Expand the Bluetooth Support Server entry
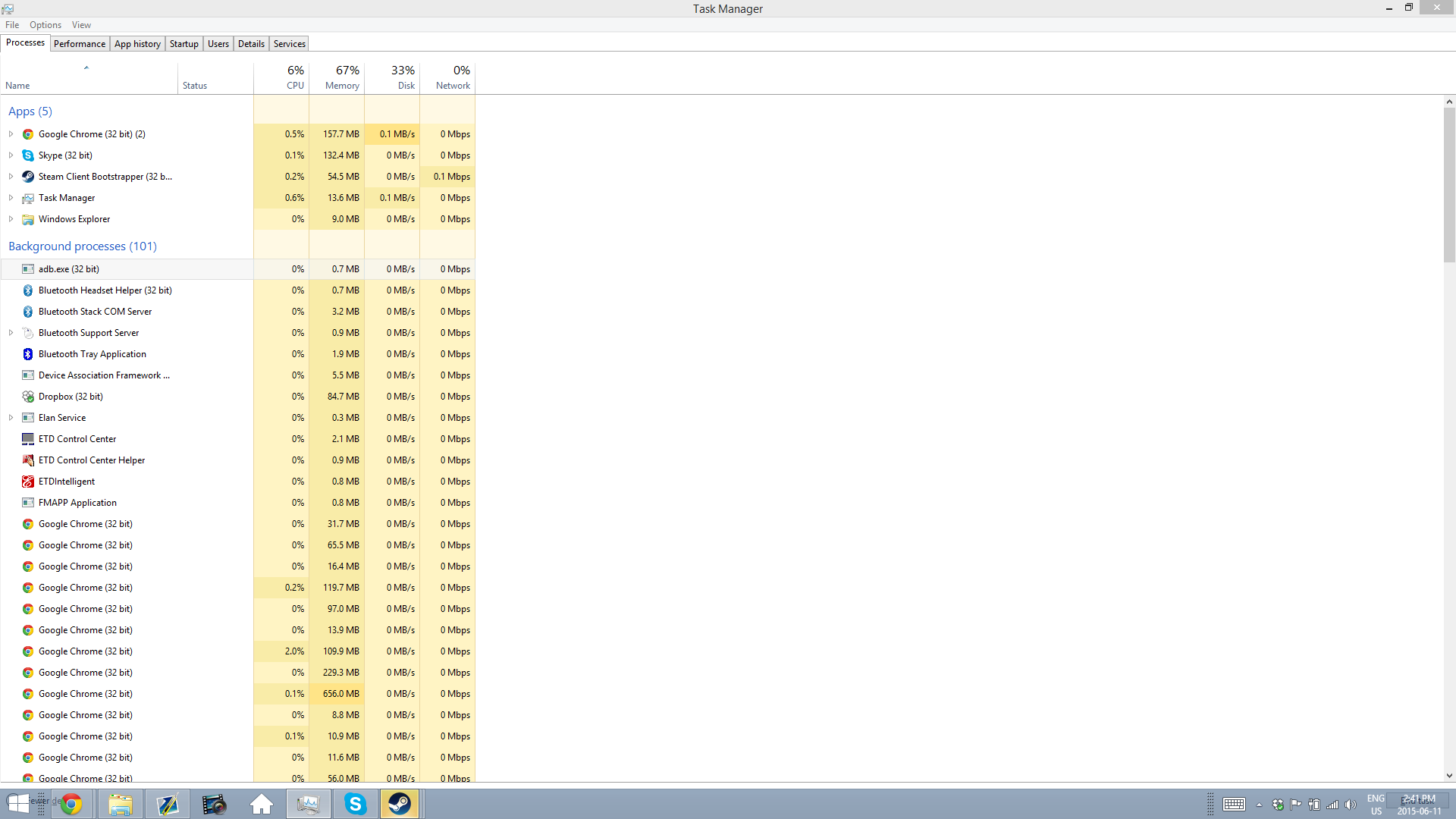Screen dimensions: 1456x819 [x=11, y=333]
